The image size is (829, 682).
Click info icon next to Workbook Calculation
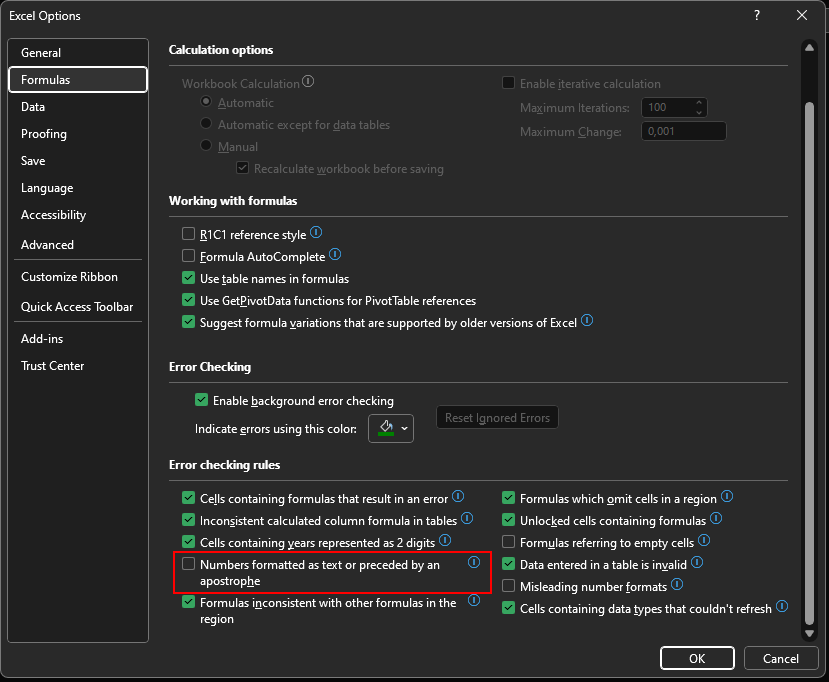[309, 83]
